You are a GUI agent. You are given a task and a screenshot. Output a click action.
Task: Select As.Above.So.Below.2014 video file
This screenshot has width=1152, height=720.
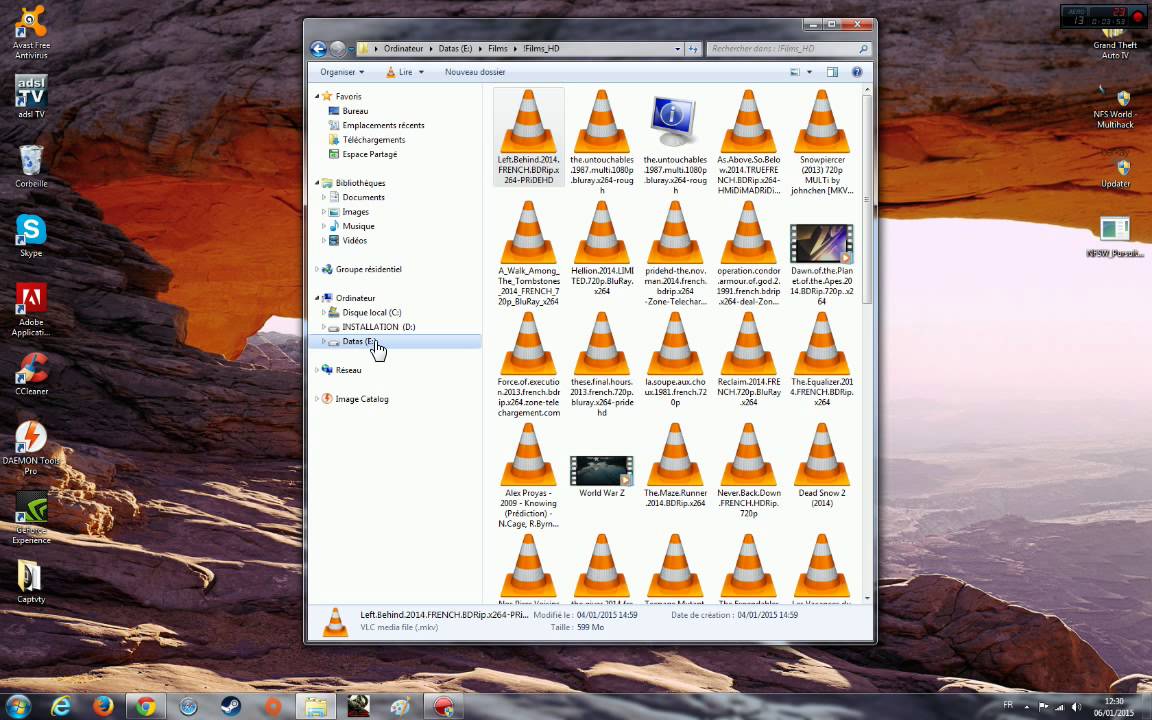click(x=749, y=122)
